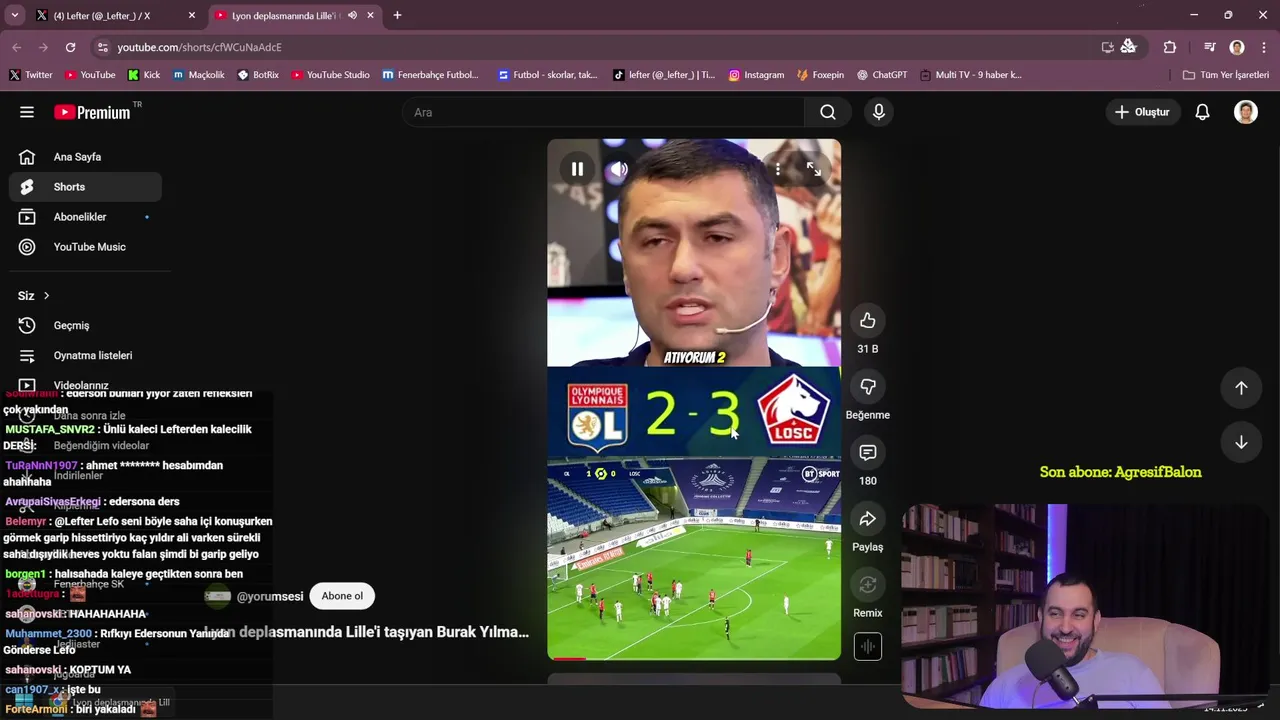
Task: Dislike the Short with Beğenme button
Action: pyautogui.click(x=867, y=386)
